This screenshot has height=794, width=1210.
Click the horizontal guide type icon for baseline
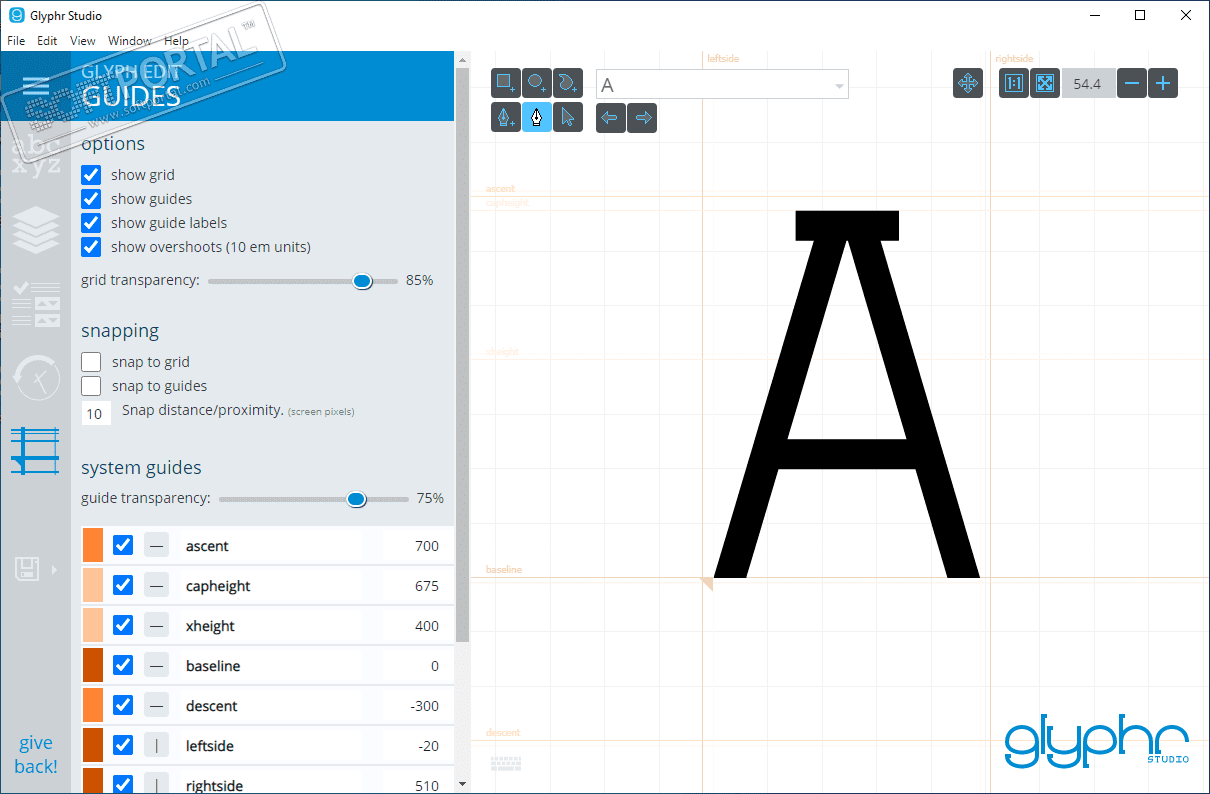click(157, 666)
